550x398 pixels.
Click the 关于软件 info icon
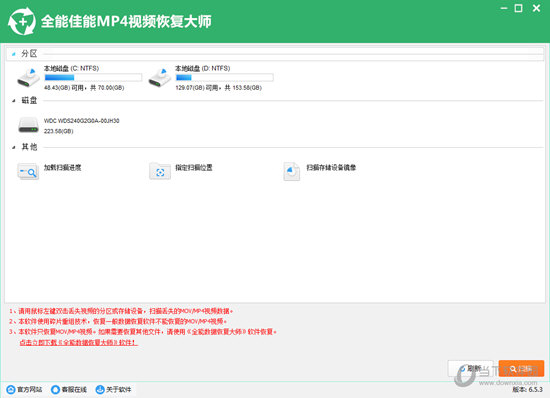click(100, 389)
